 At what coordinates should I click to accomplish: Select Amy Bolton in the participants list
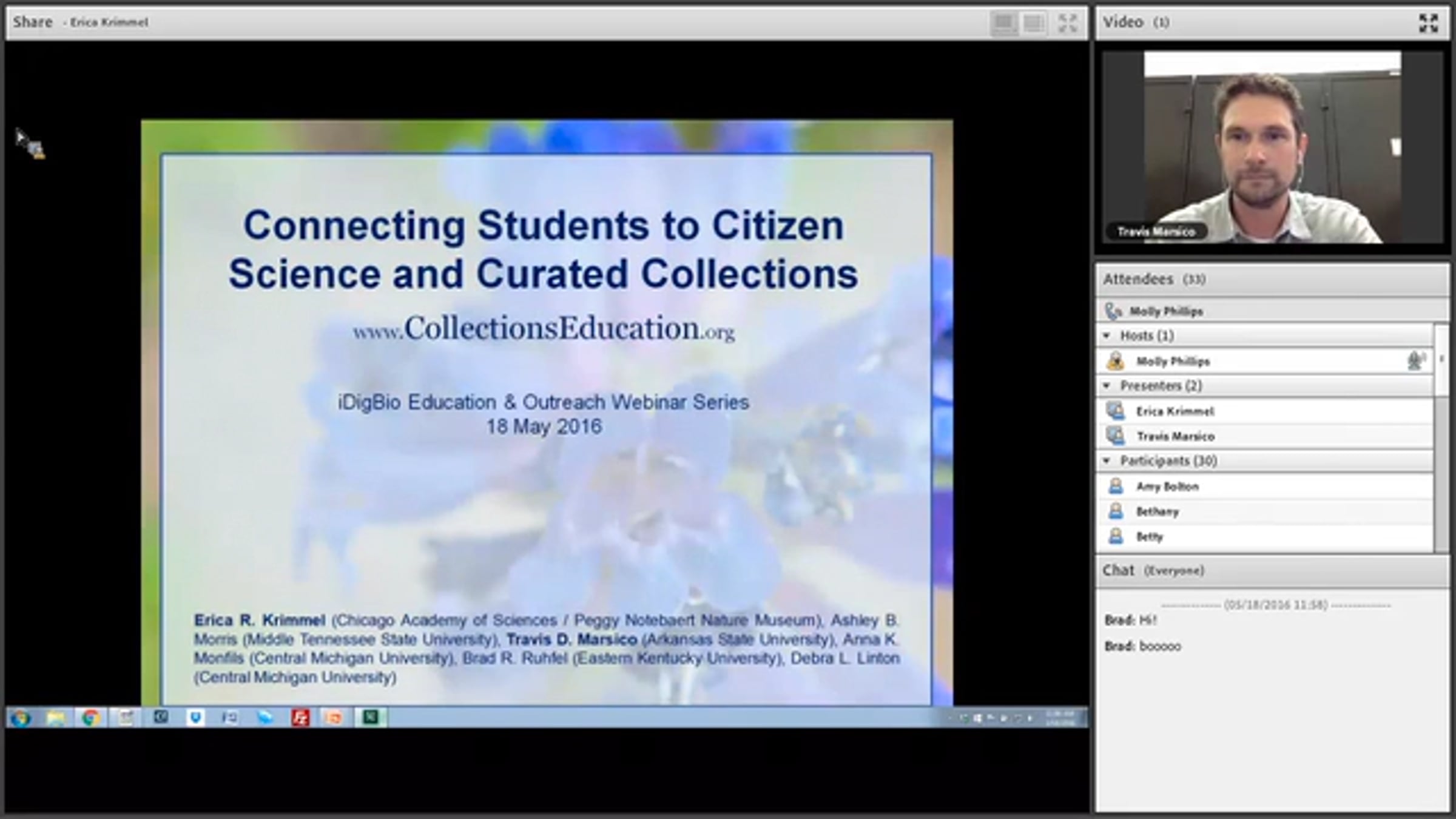pyautogui.click(x=1167, y=487)
